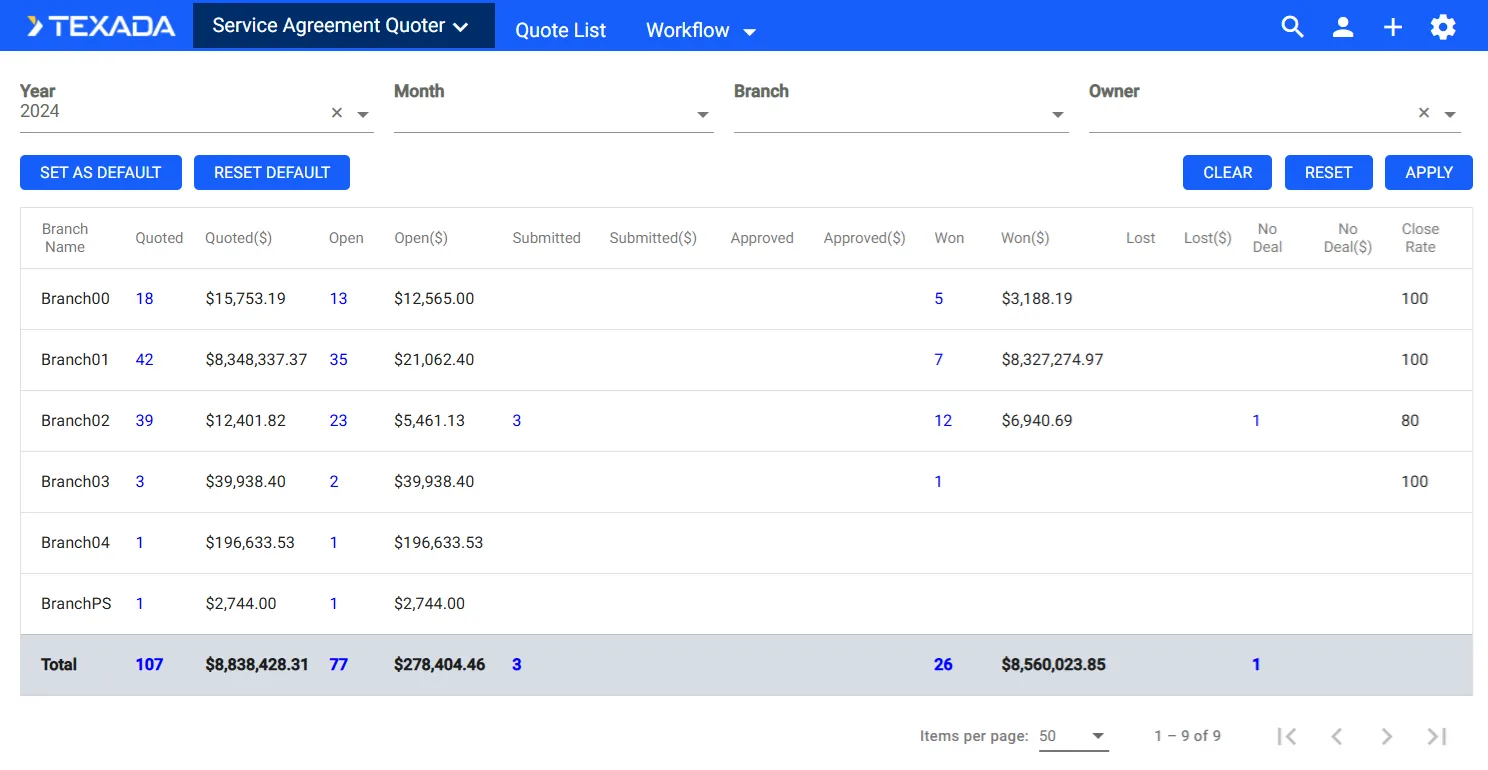The image size is (1488, 770).
Task: Click the Close Rate column header
Action: [1419, 238]
